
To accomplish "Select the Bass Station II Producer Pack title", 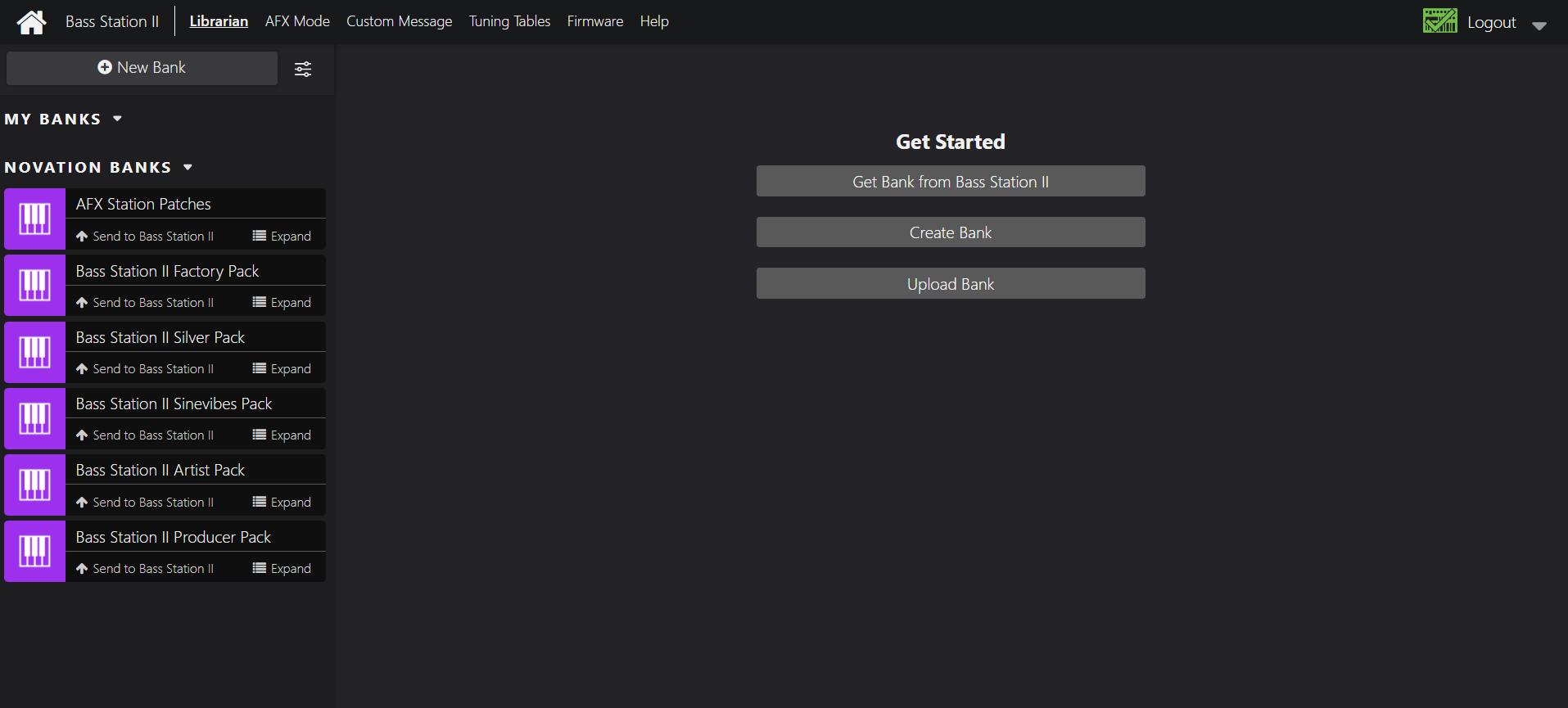I will click(174, 537).
